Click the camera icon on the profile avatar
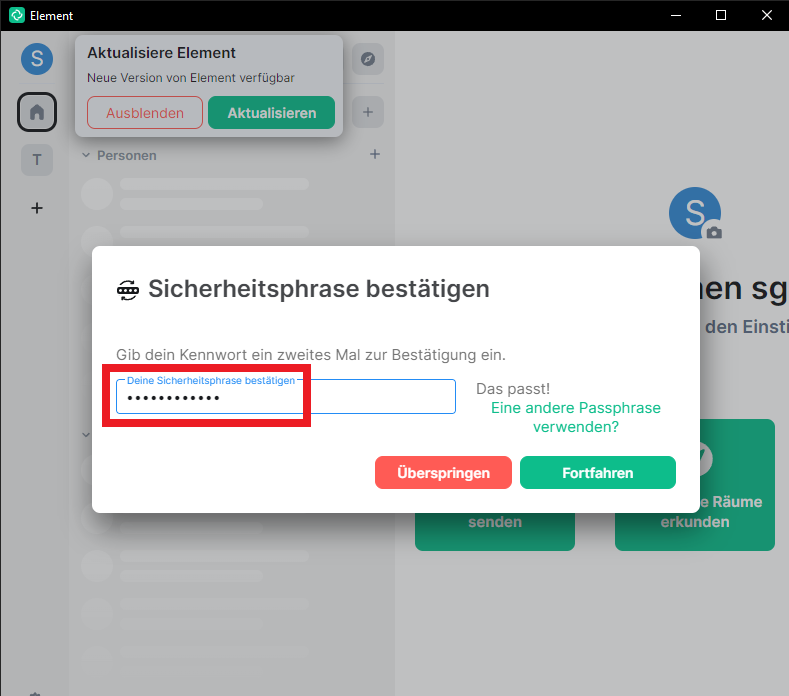The height and width of the screenshot is (696, 789). 713,232
